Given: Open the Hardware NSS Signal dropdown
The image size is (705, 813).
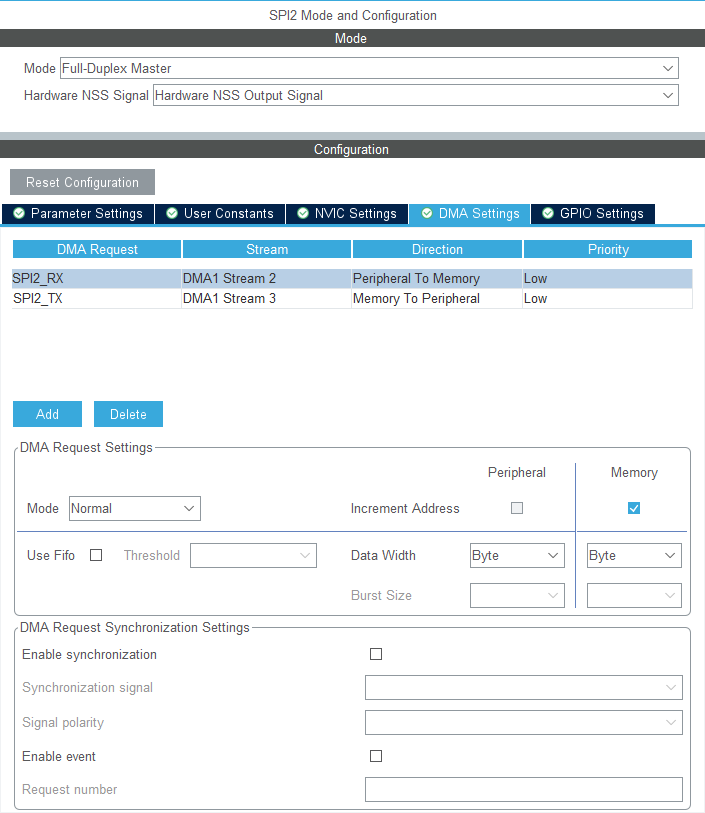Looking at the screenshot, I should [x=416, y=95].
